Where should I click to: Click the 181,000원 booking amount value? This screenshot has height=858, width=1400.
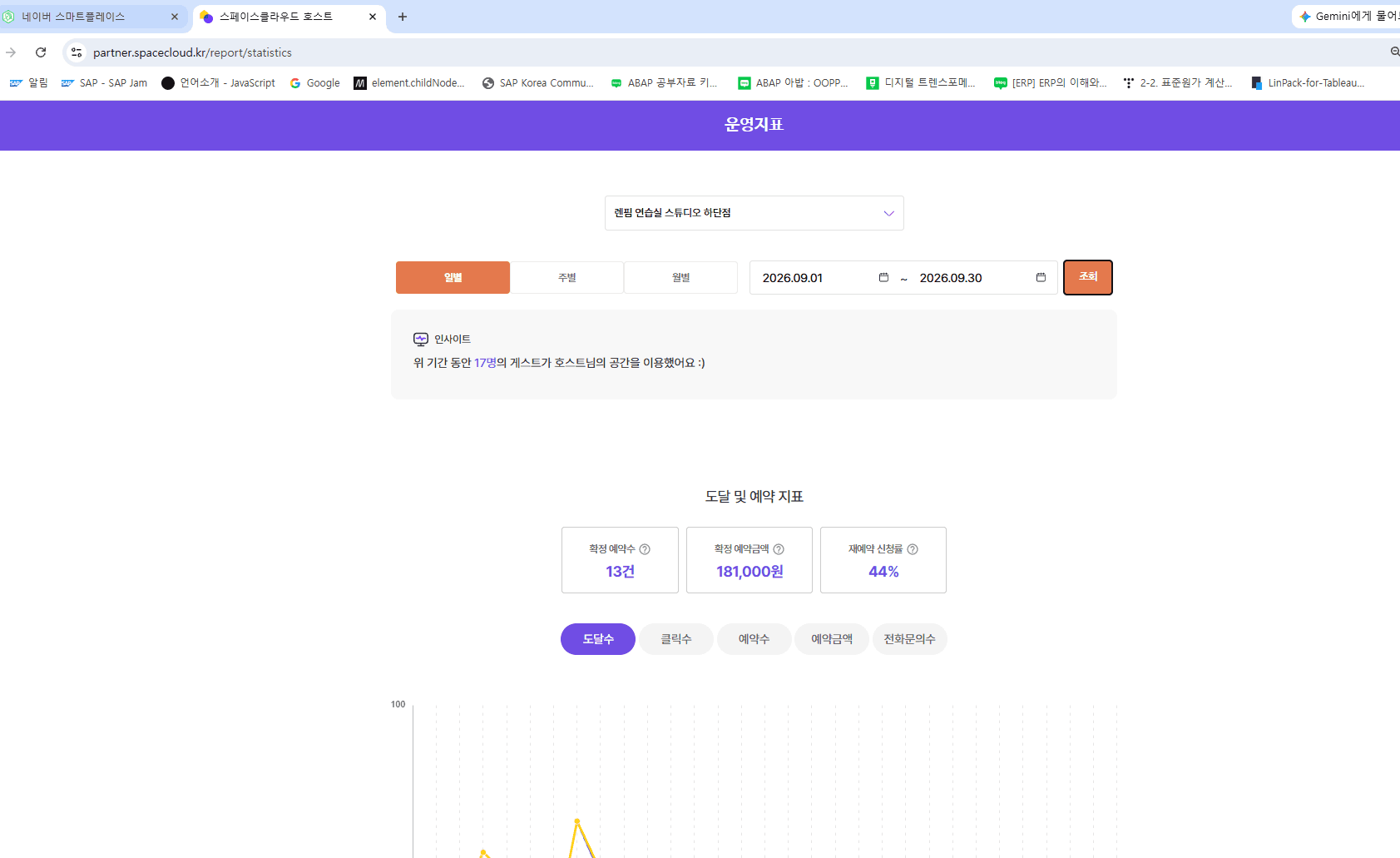coord(749,572)
